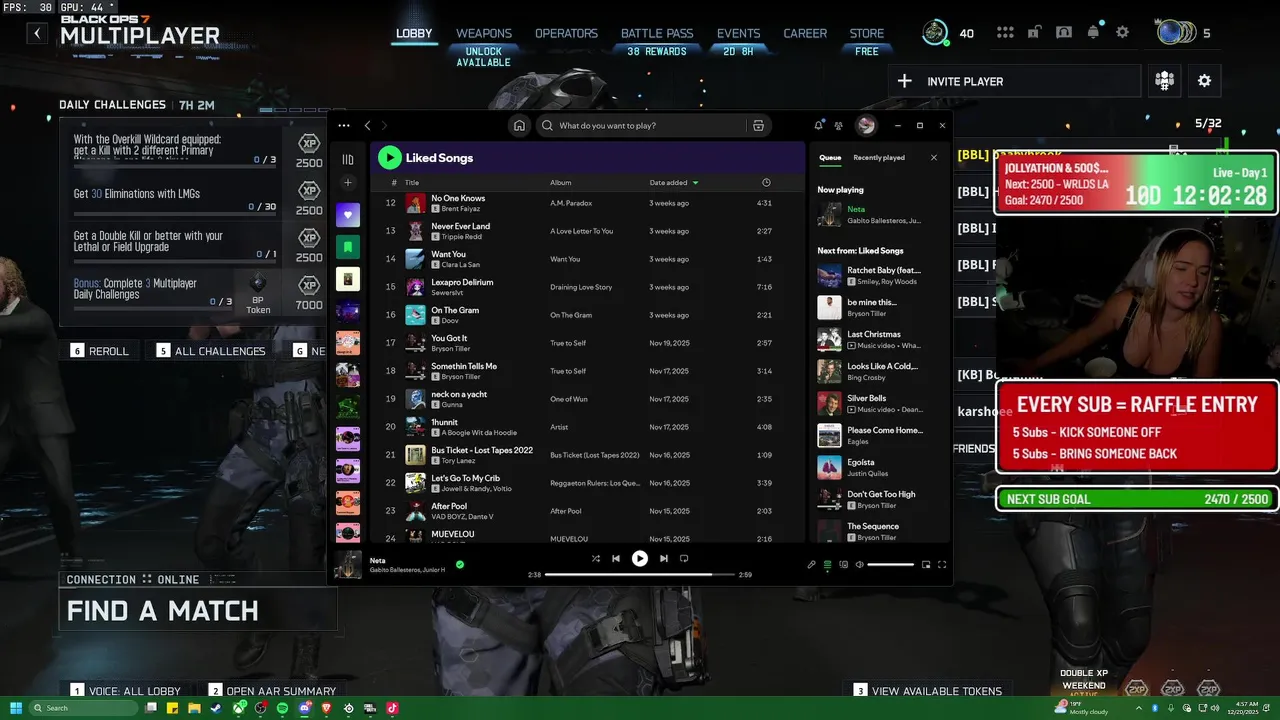Skip to previous track in Spotify
The width and height of the screenshot is (1280, 720).
(616, 559)
